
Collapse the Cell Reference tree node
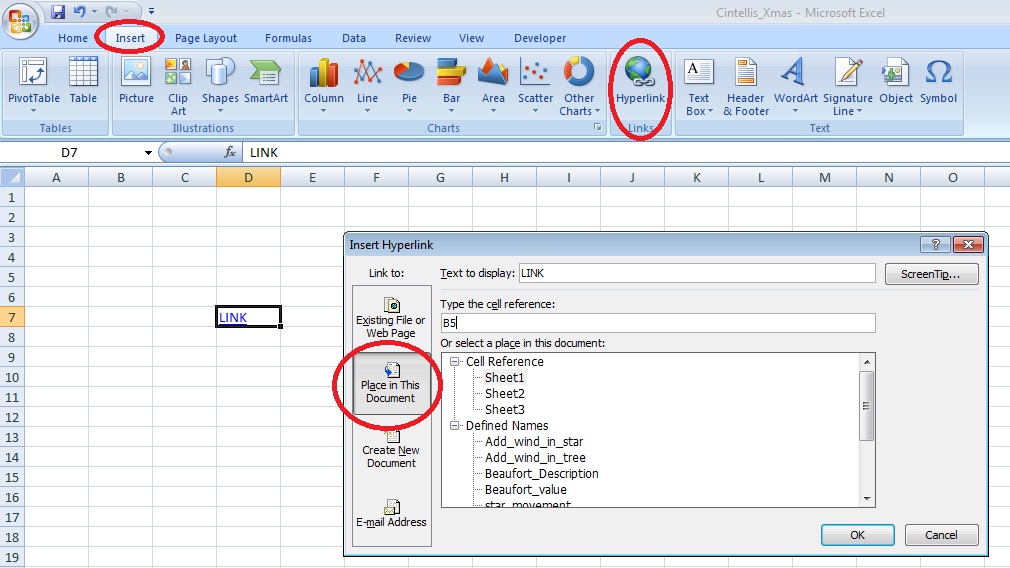click(x=455, y=362)
